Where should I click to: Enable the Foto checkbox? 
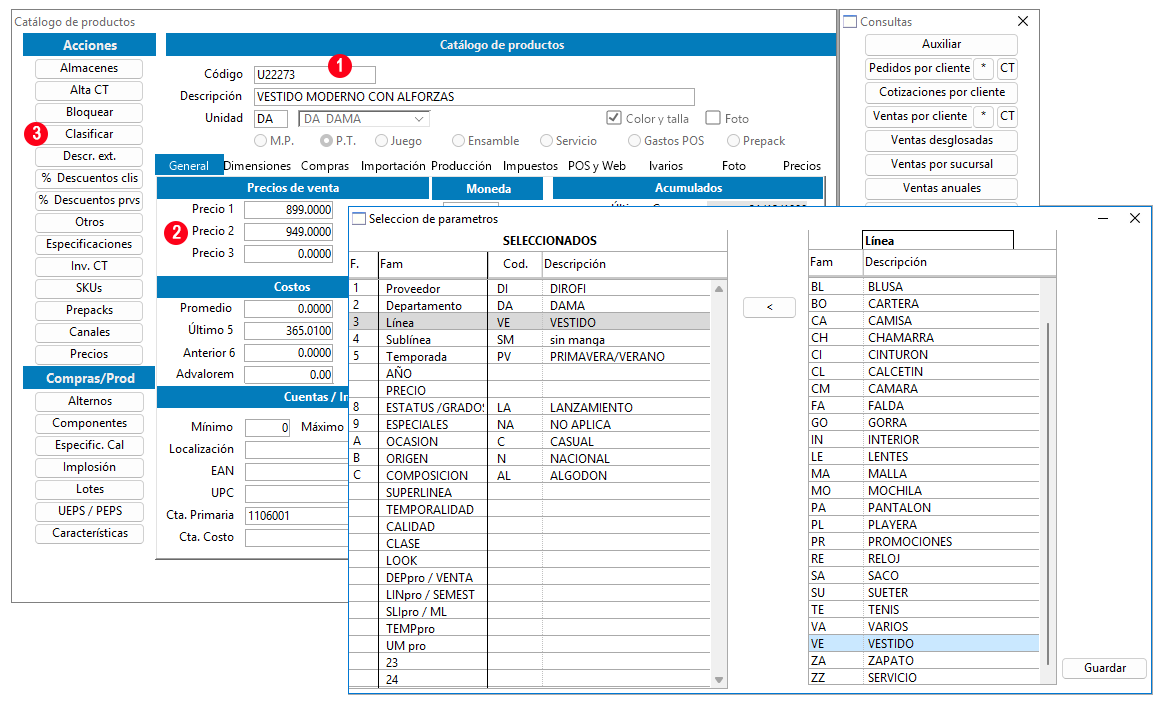[713, 118]
